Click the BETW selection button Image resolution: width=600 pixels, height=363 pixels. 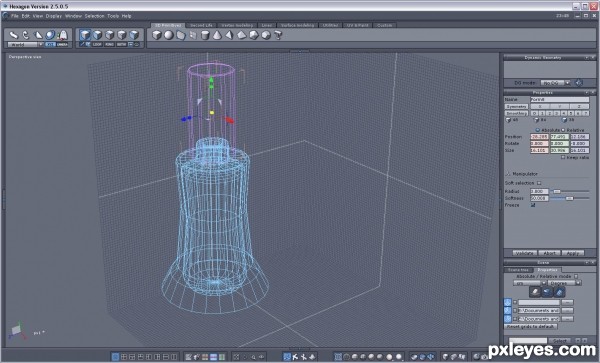click(x=122, y=44)
